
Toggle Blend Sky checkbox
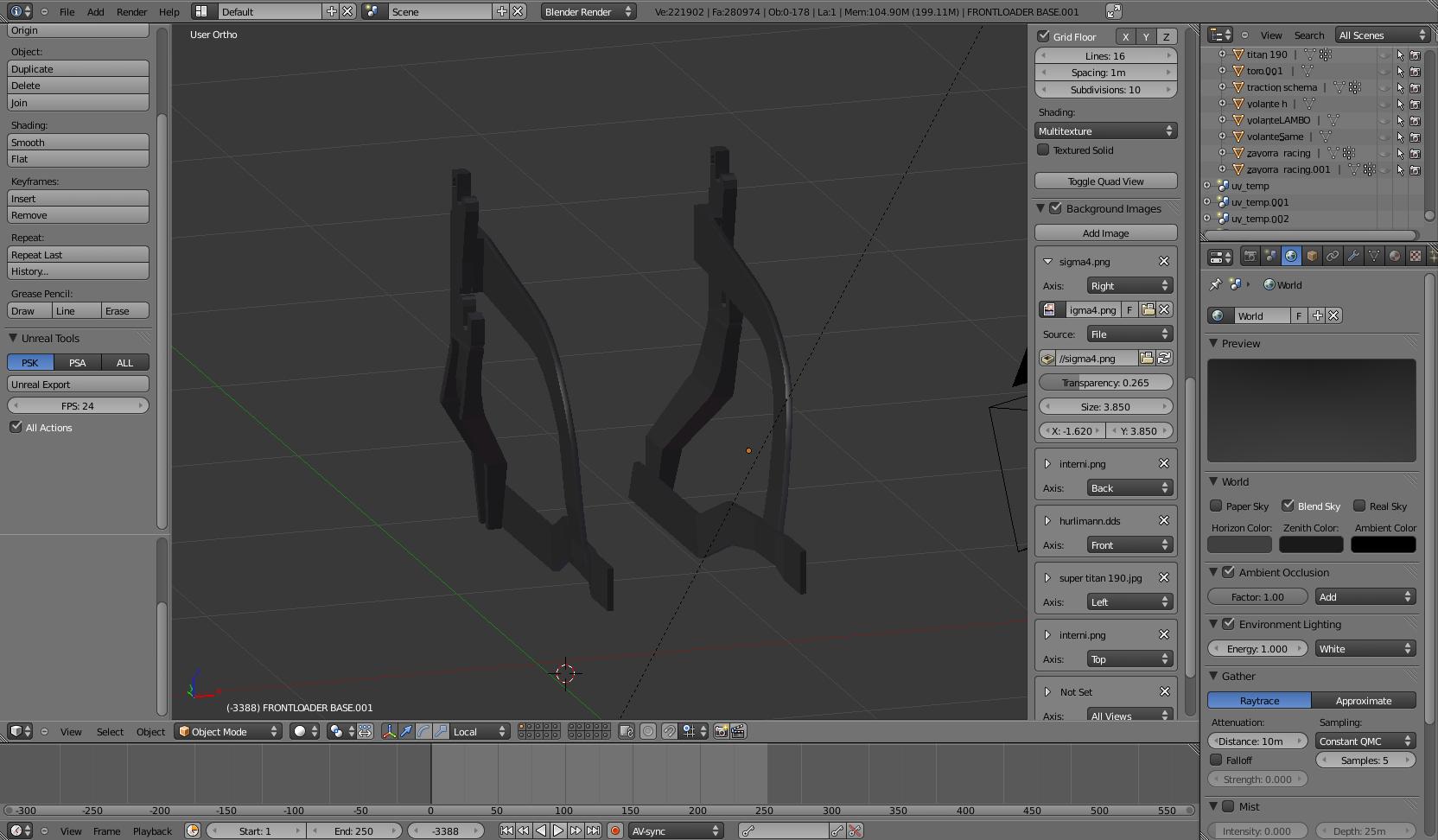1288,506
